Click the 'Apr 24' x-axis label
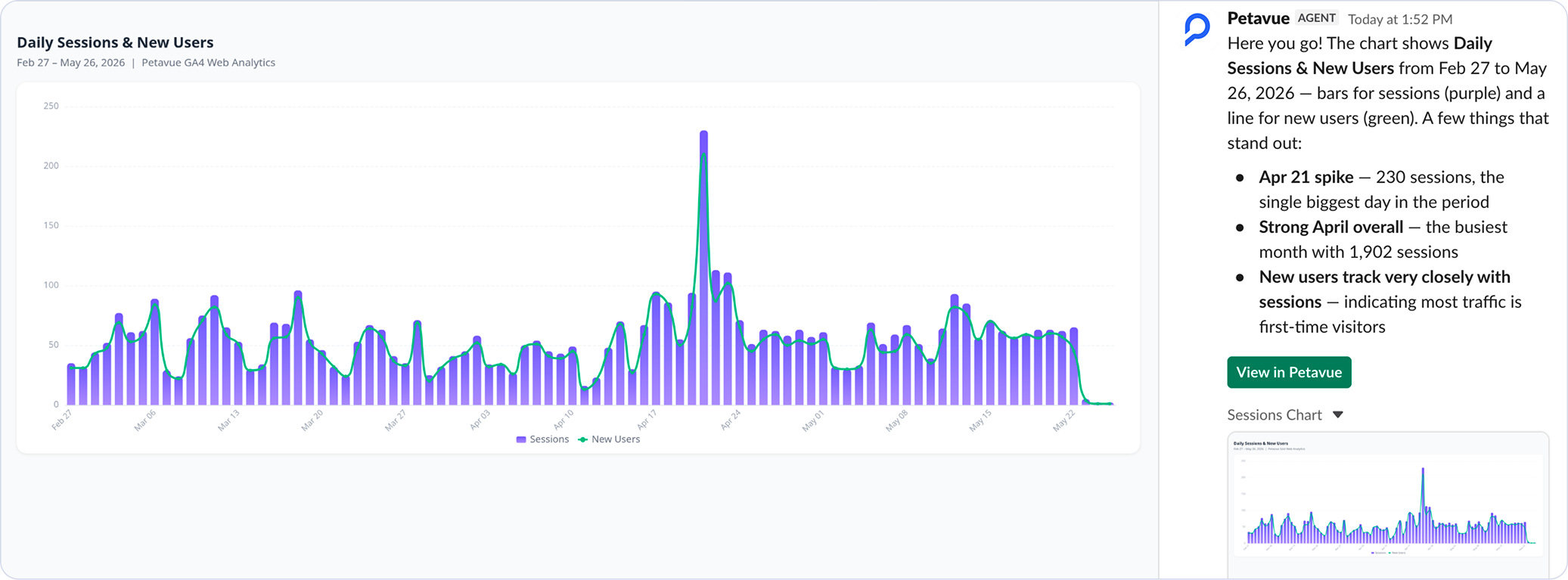The image size is (1568, 580). pos(731,420)
